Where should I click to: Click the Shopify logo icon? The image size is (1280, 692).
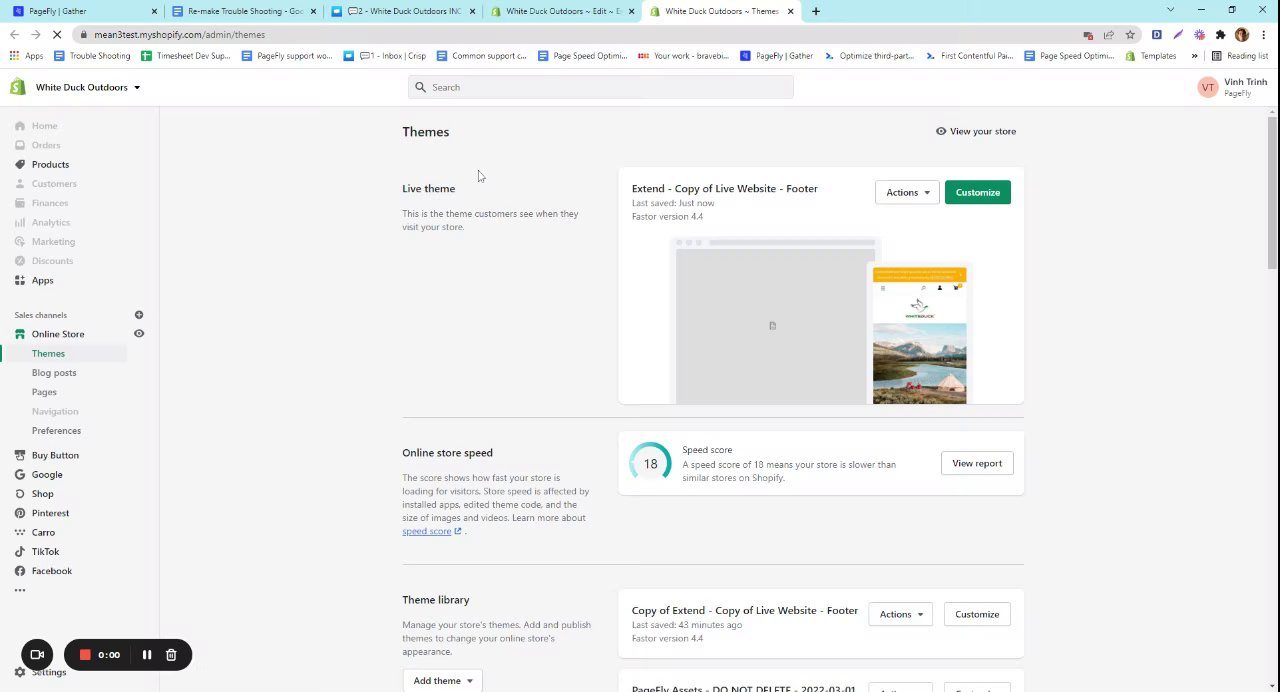(x=18, y=87)
